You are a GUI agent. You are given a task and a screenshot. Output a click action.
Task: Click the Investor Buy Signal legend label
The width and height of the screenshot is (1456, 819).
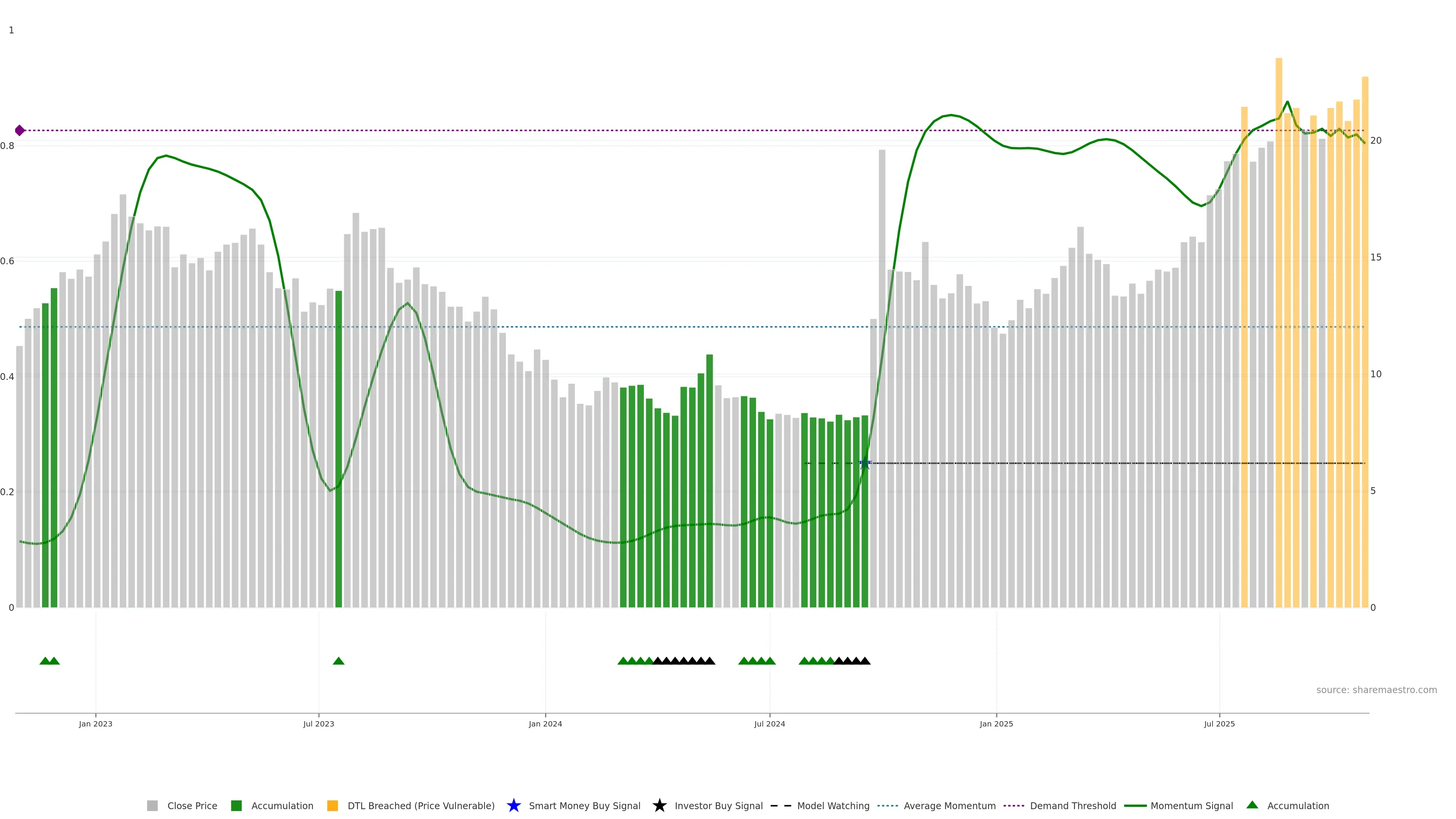click(719, 805)
